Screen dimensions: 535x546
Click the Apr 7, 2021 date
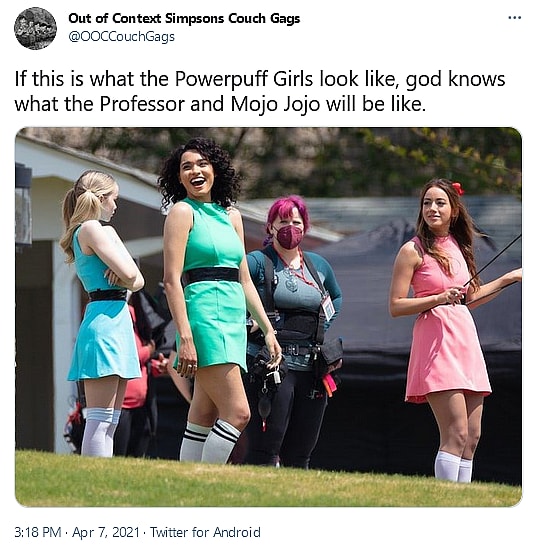(106, 532)
